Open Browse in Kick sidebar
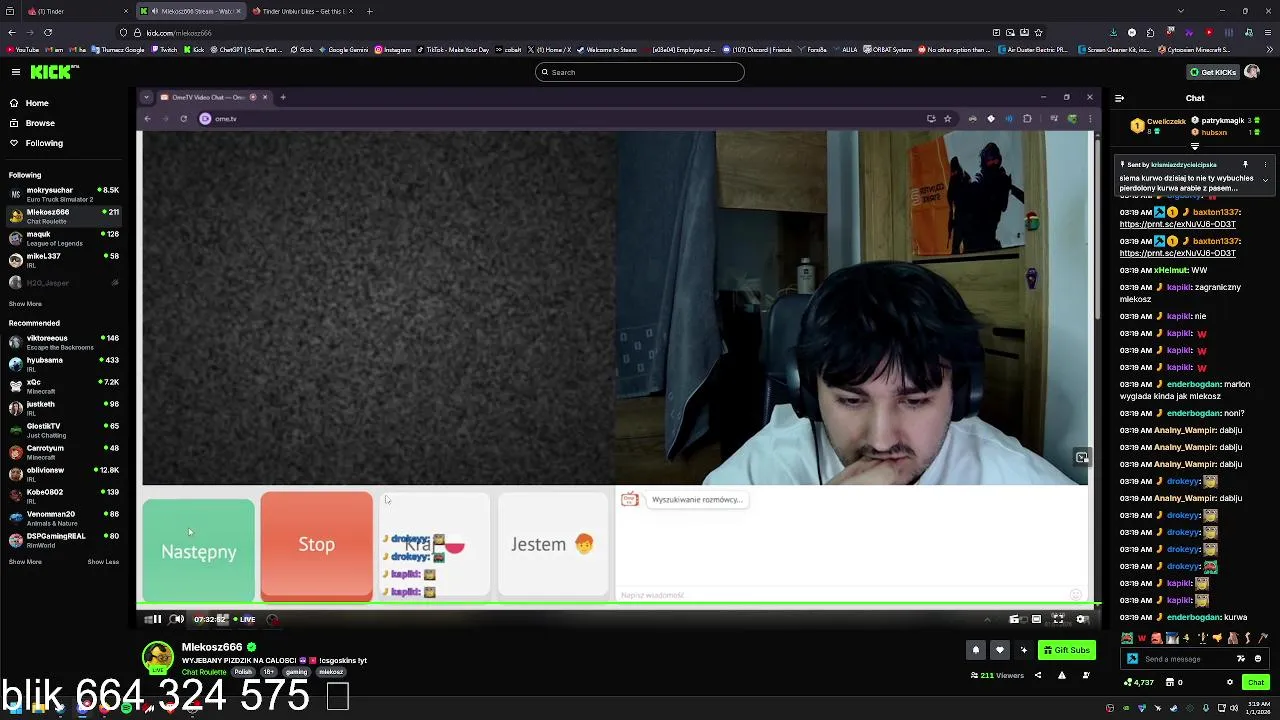Image resolution: width=1280 pixels, height=720 pixels. point(40,123)
